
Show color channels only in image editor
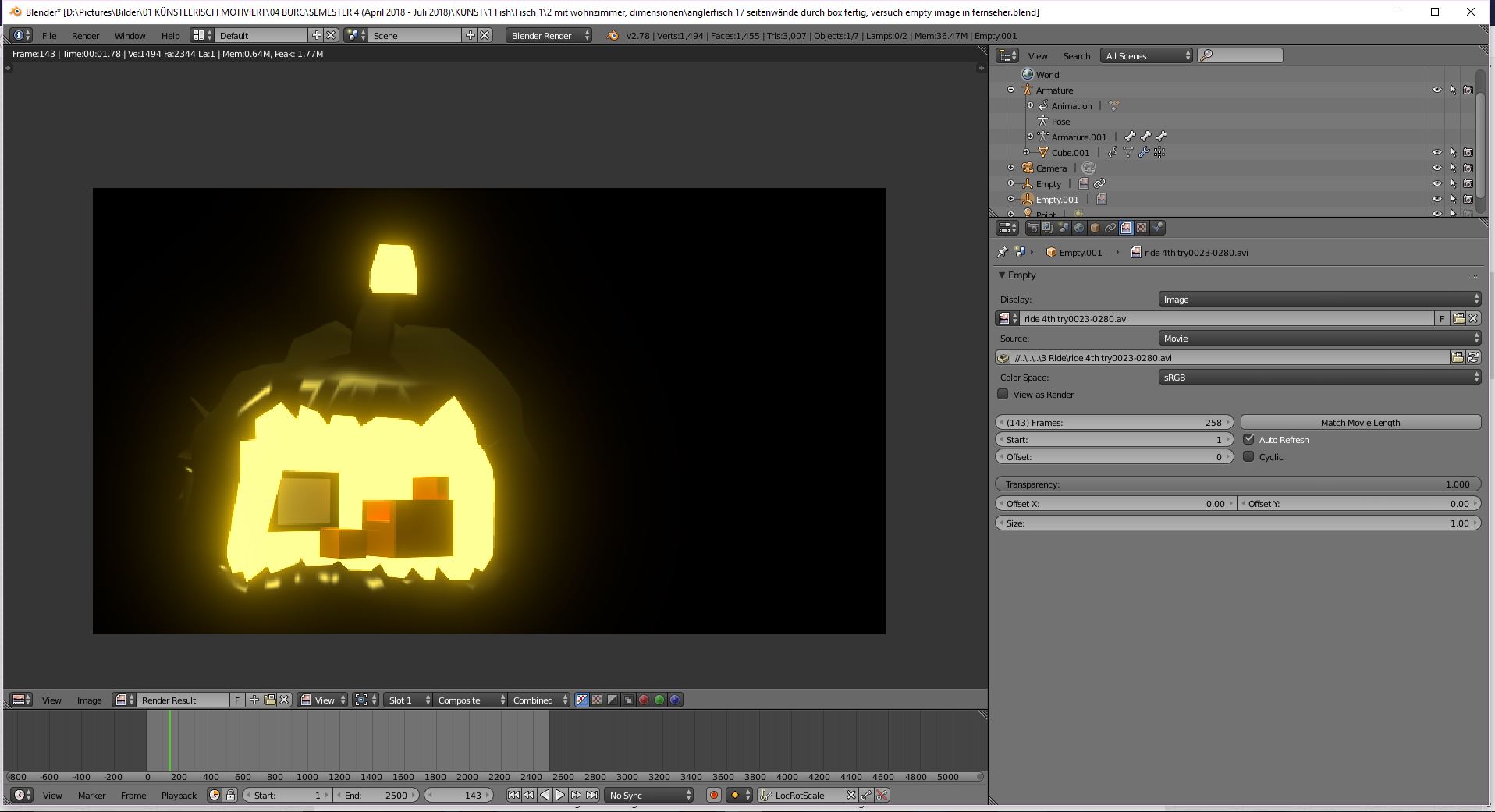pyautogui.click(x=597, y=700)
